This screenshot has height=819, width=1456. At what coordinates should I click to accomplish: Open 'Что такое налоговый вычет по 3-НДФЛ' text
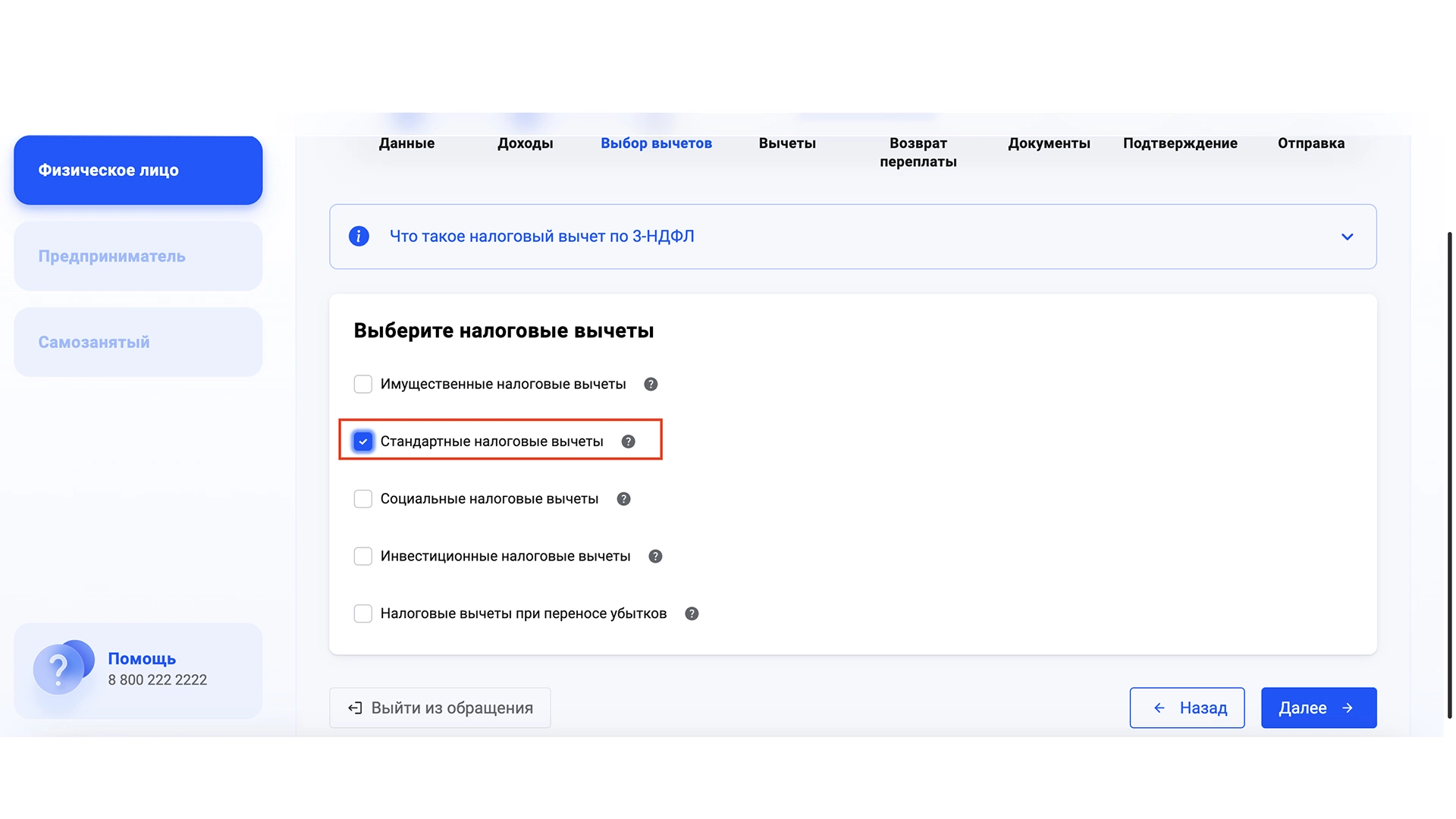pyautogui.click(x=541, y=237)
